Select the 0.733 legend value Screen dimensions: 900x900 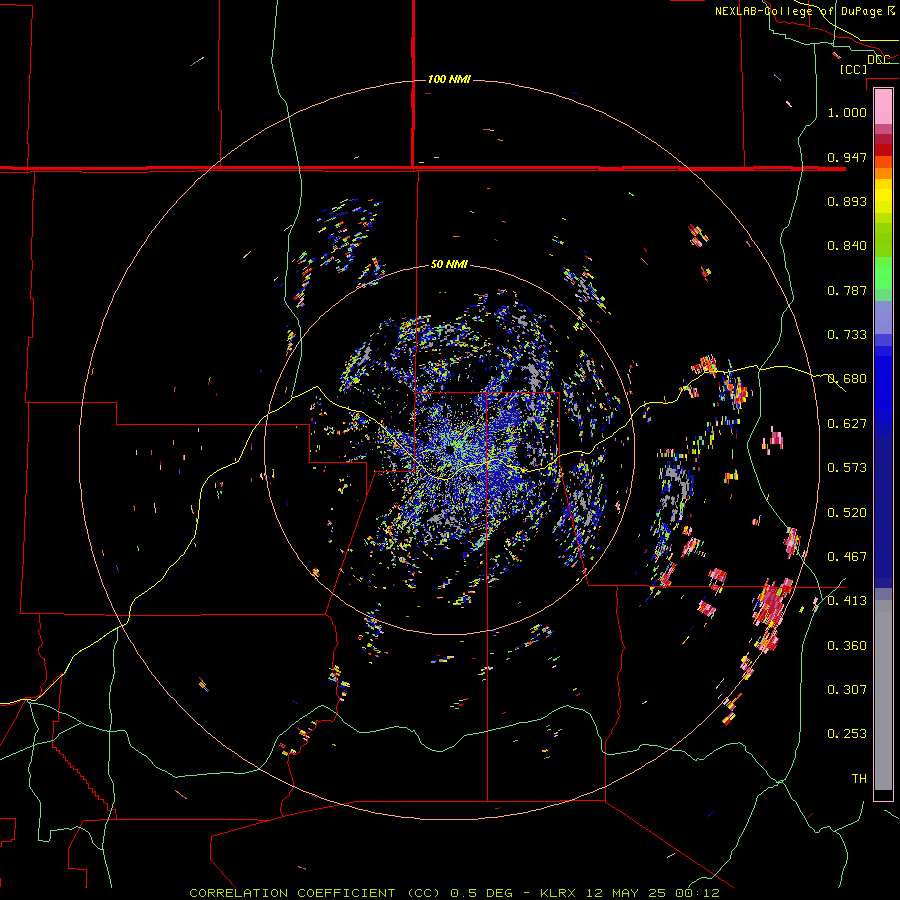(847, 335)
